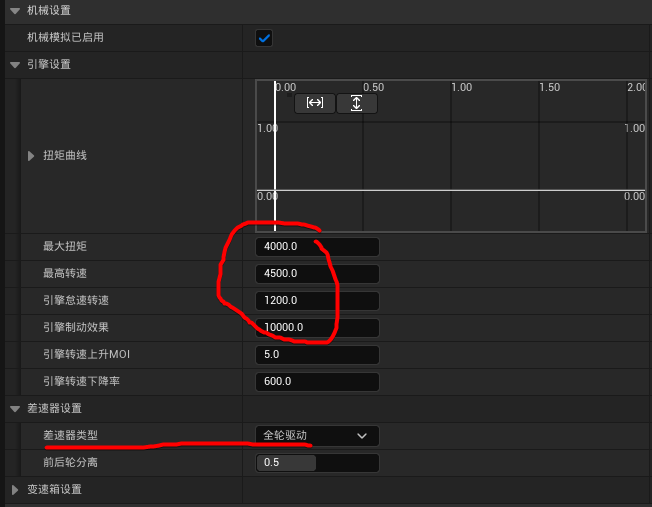Click the 引擎怠速转速 field with 1200.0
This screenshot has height=507, width=652.
[x=317, y=301]
